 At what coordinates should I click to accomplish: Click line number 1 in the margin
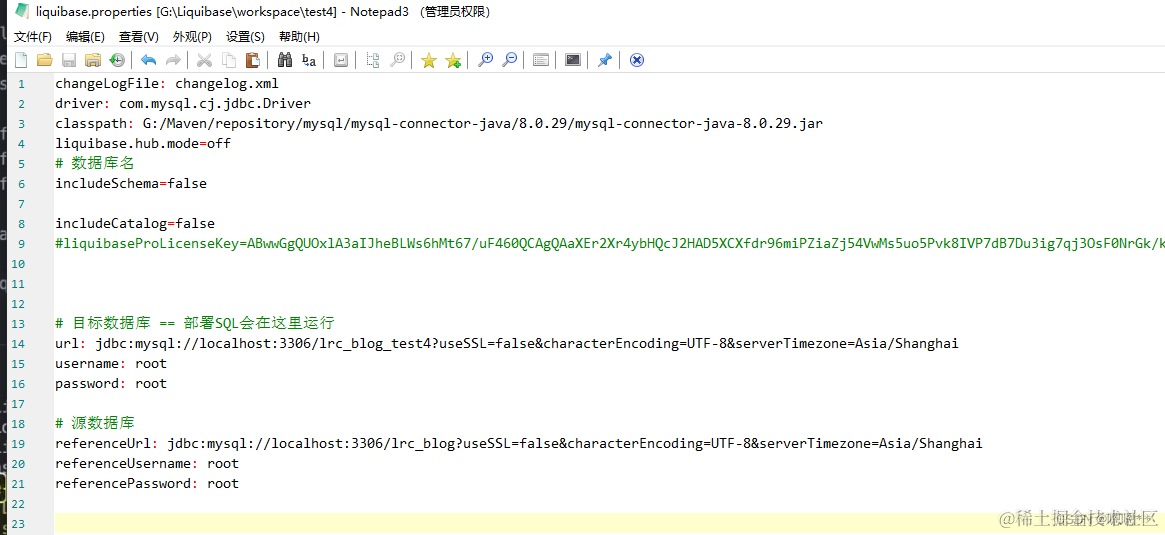21,84
